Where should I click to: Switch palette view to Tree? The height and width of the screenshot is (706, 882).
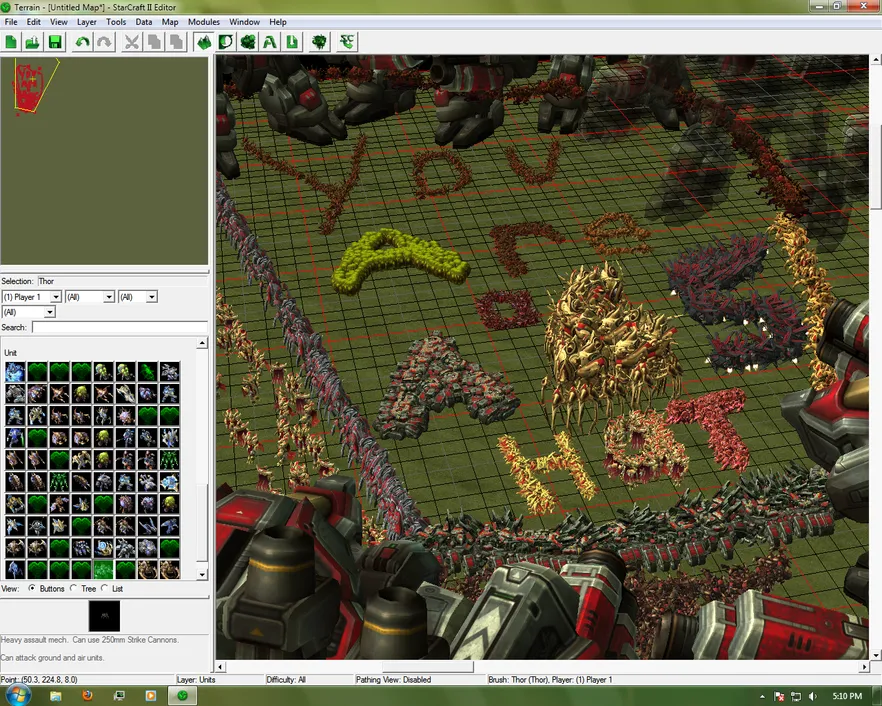[74, 588]
